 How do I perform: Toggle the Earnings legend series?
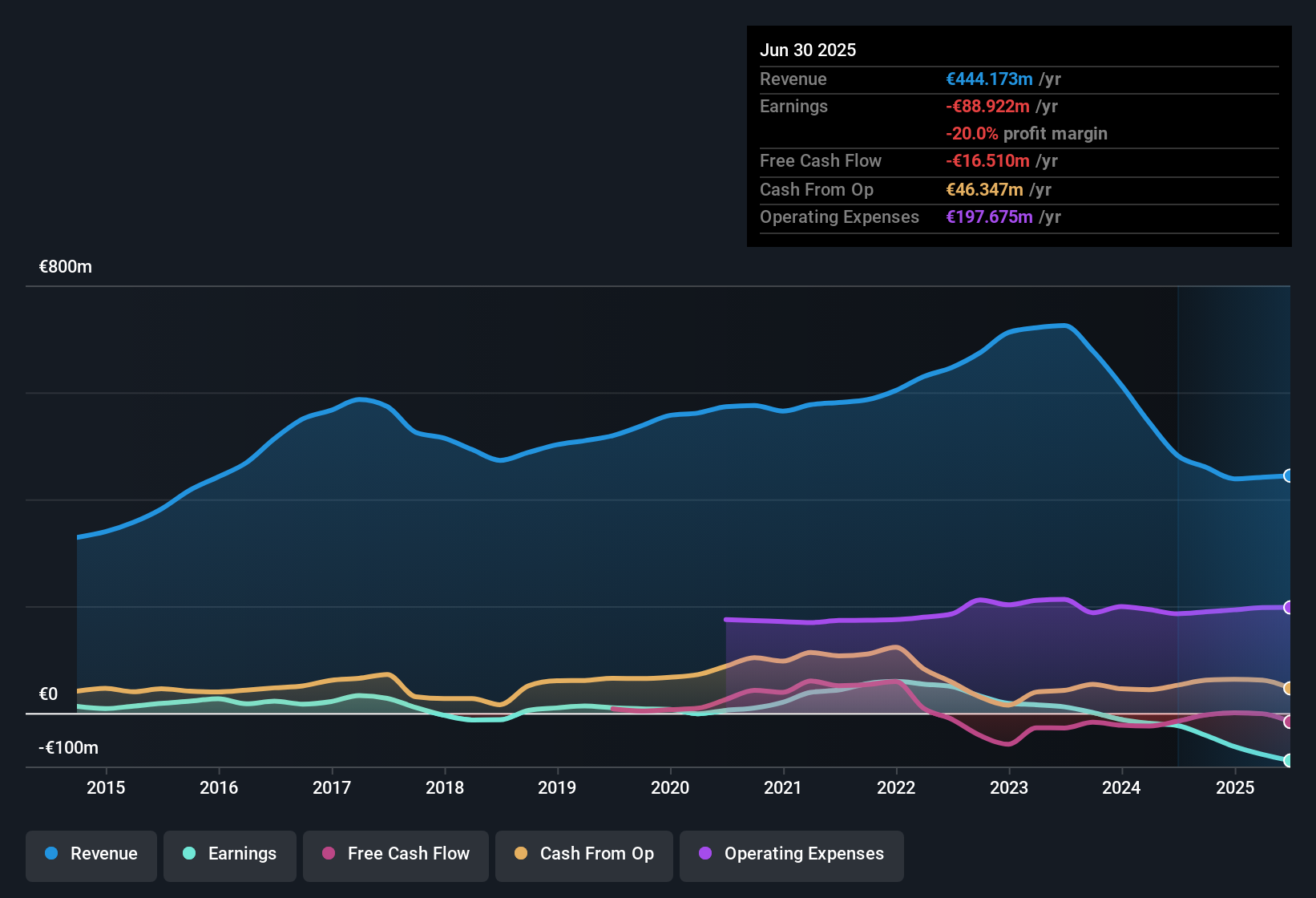click(x=230, y=854)
